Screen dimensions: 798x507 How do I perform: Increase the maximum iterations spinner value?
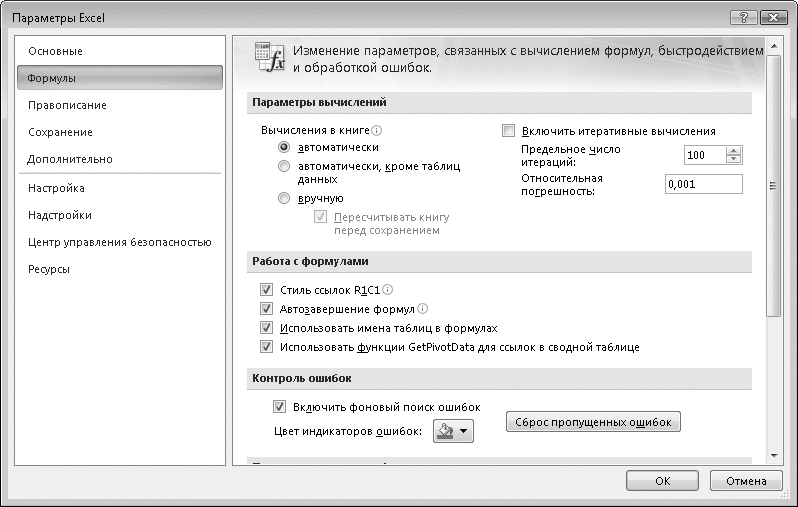[x=734, y=151]
